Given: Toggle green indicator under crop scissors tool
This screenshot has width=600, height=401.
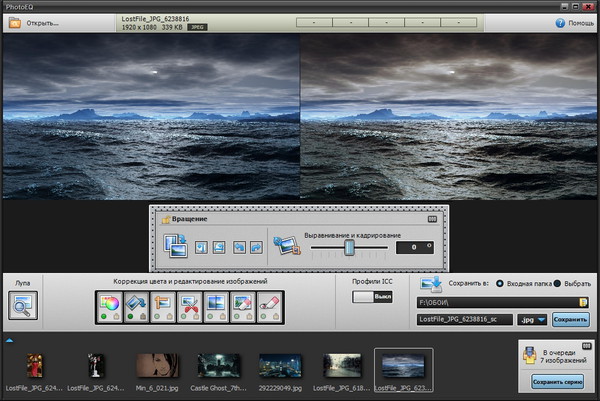Looking at the screenshot, I should (184, 316).
